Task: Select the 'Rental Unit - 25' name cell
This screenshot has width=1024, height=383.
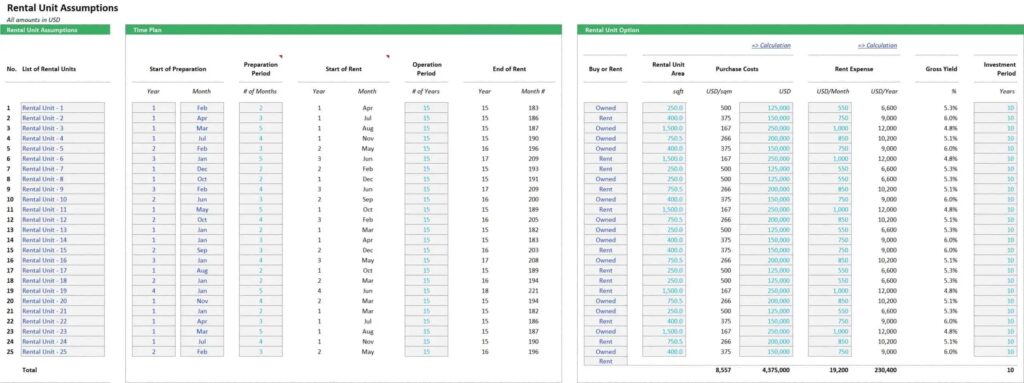Action: 62,352
